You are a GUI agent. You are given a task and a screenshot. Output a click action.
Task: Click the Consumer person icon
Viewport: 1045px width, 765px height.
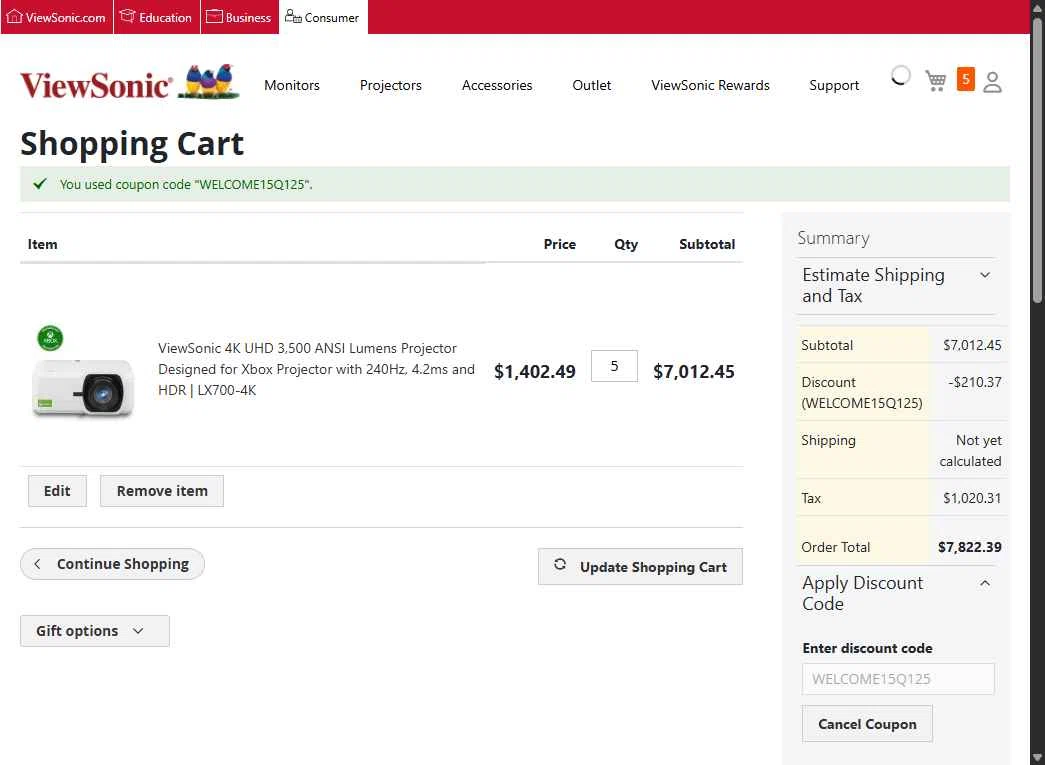click(x=293, y=16)
